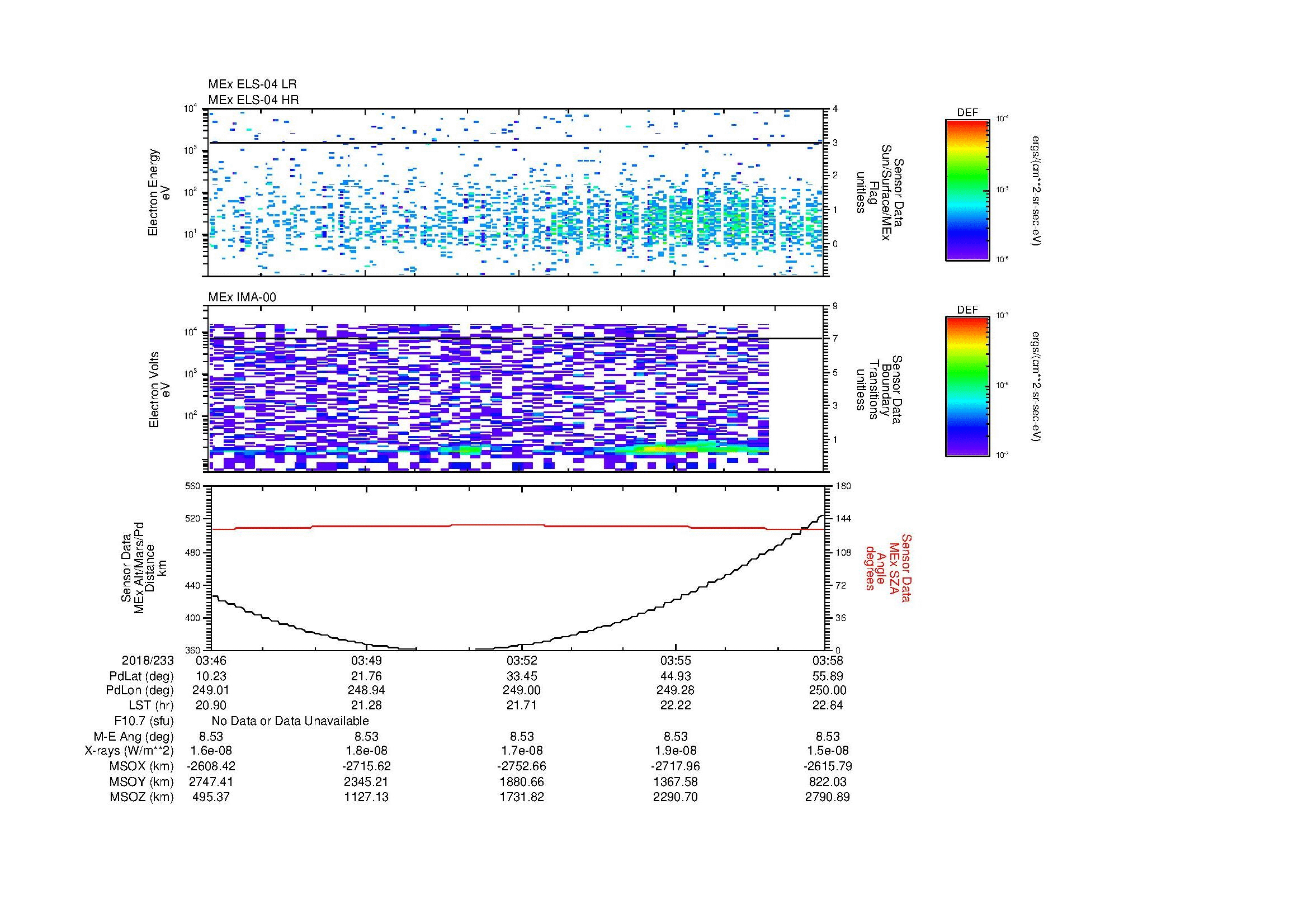
Task: Click the 'Electron Energy eV' axis label
Action: point(159,192)
